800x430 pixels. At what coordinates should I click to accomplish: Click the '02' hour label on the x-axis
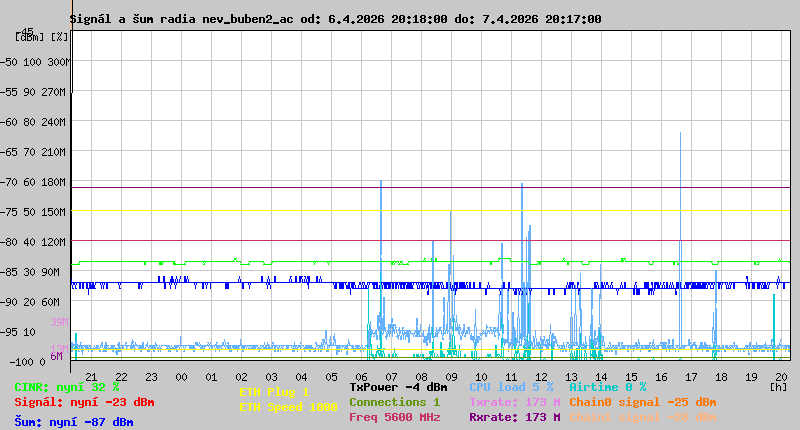click(241, 377)
